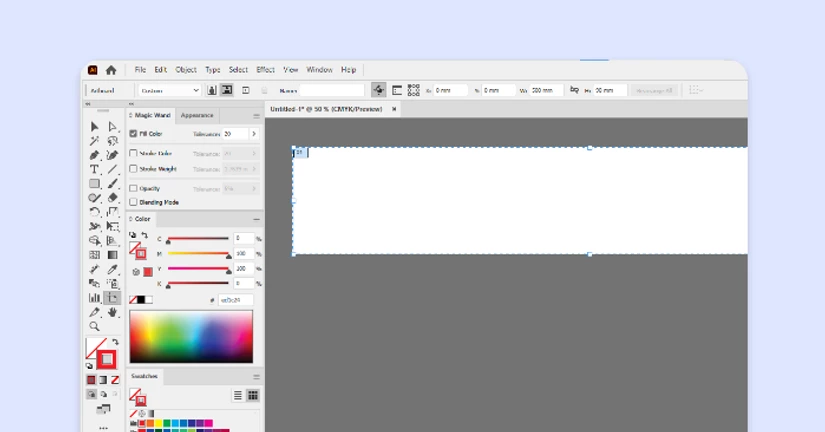The image size is (825, 432).
Task: Open Artboard Options icon in control bar
Action: (397, 91)
